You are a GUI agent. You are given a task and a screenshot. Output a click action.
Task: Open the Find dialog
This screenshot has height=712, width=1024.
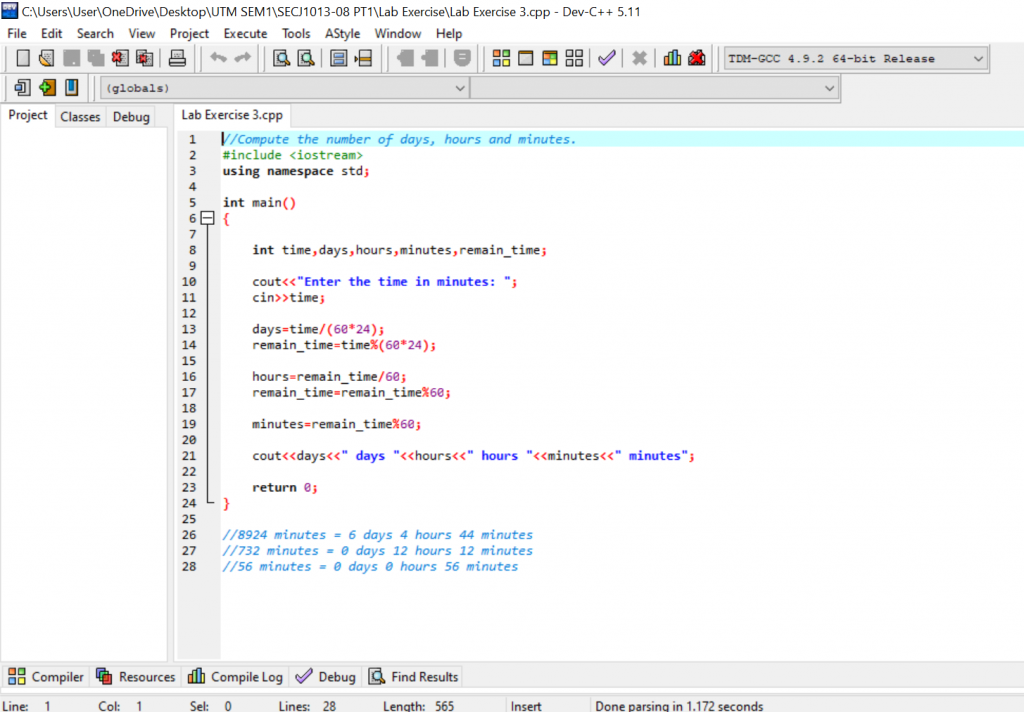(280, 57)
